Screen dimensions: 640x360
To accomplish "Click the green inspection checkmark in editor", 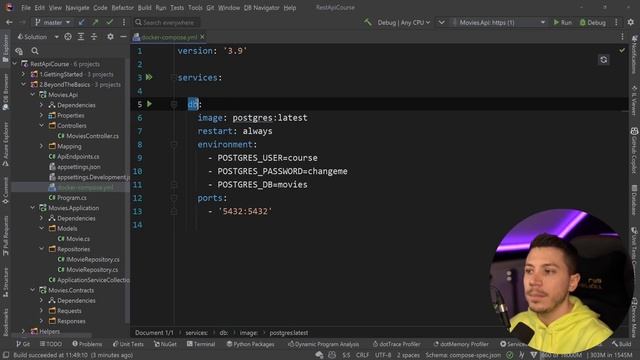I will (x=622, y=50).
